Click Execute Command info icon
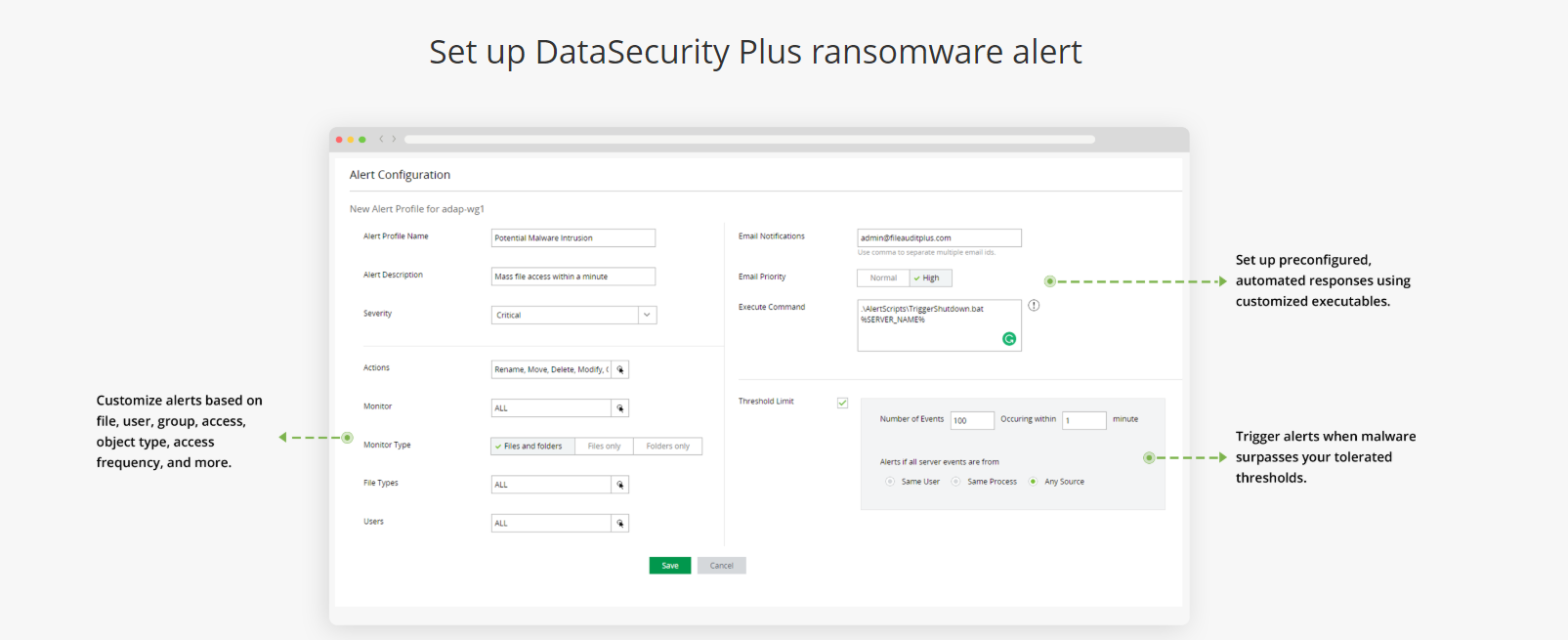This screenshot has height=640, width=1568. (x=1034, y=306)
